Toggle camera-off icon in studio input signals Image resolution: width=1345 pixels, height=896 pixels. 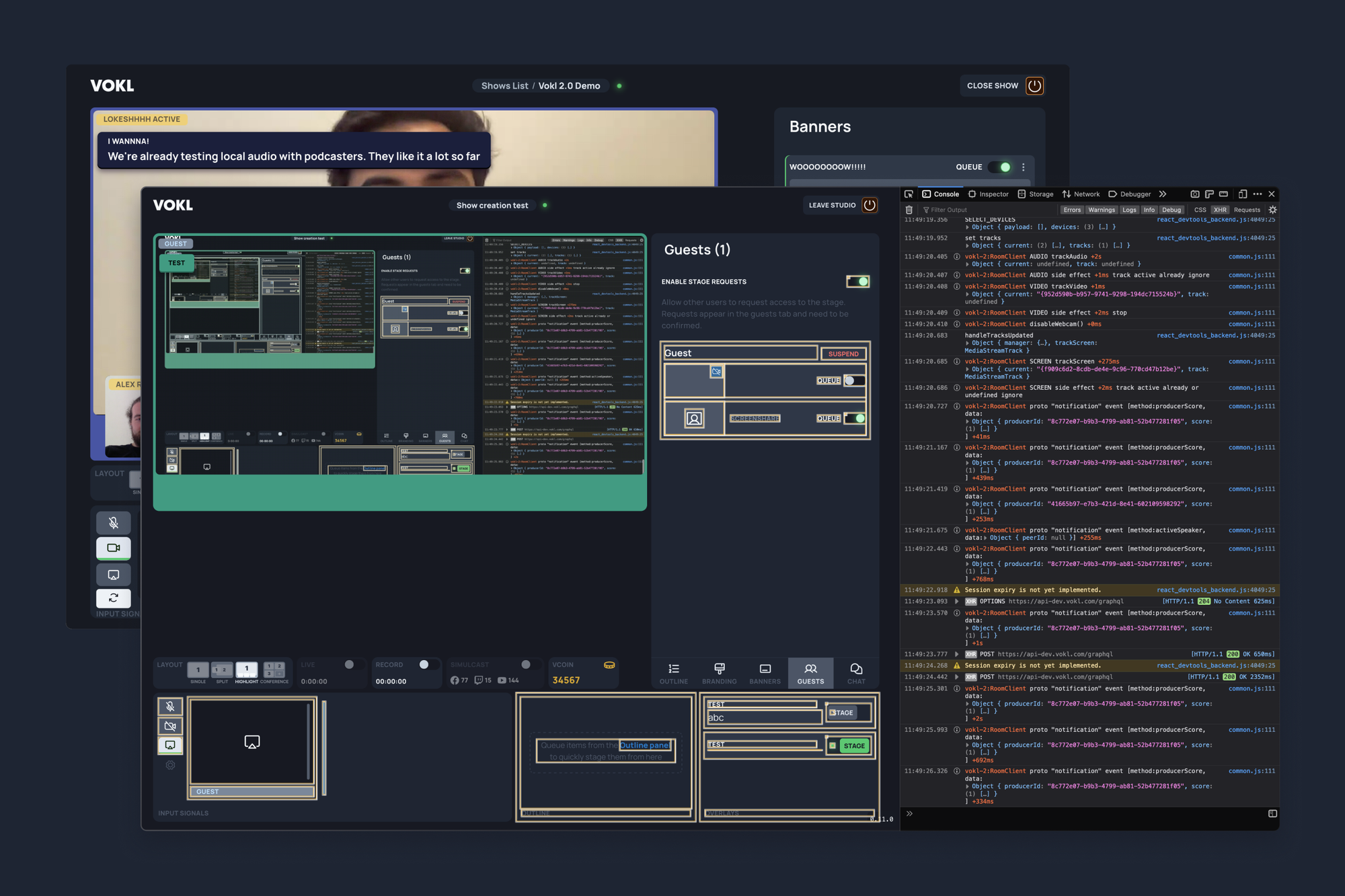point(170,726)
